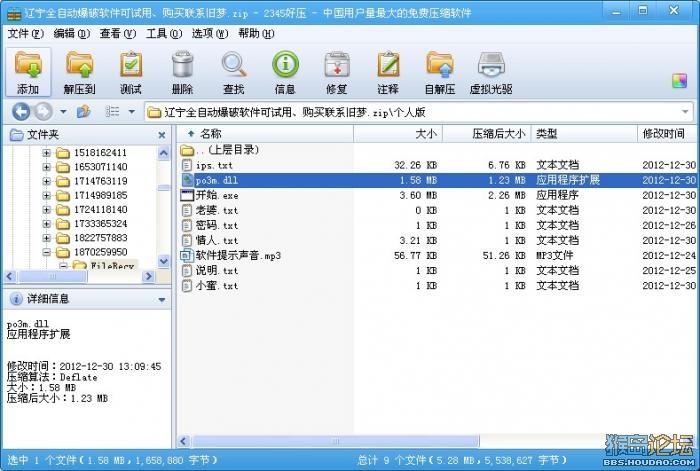Click the 查找 (Find) magnifier icon
Screen dimensions: 700x471
[x=233, y=72]
